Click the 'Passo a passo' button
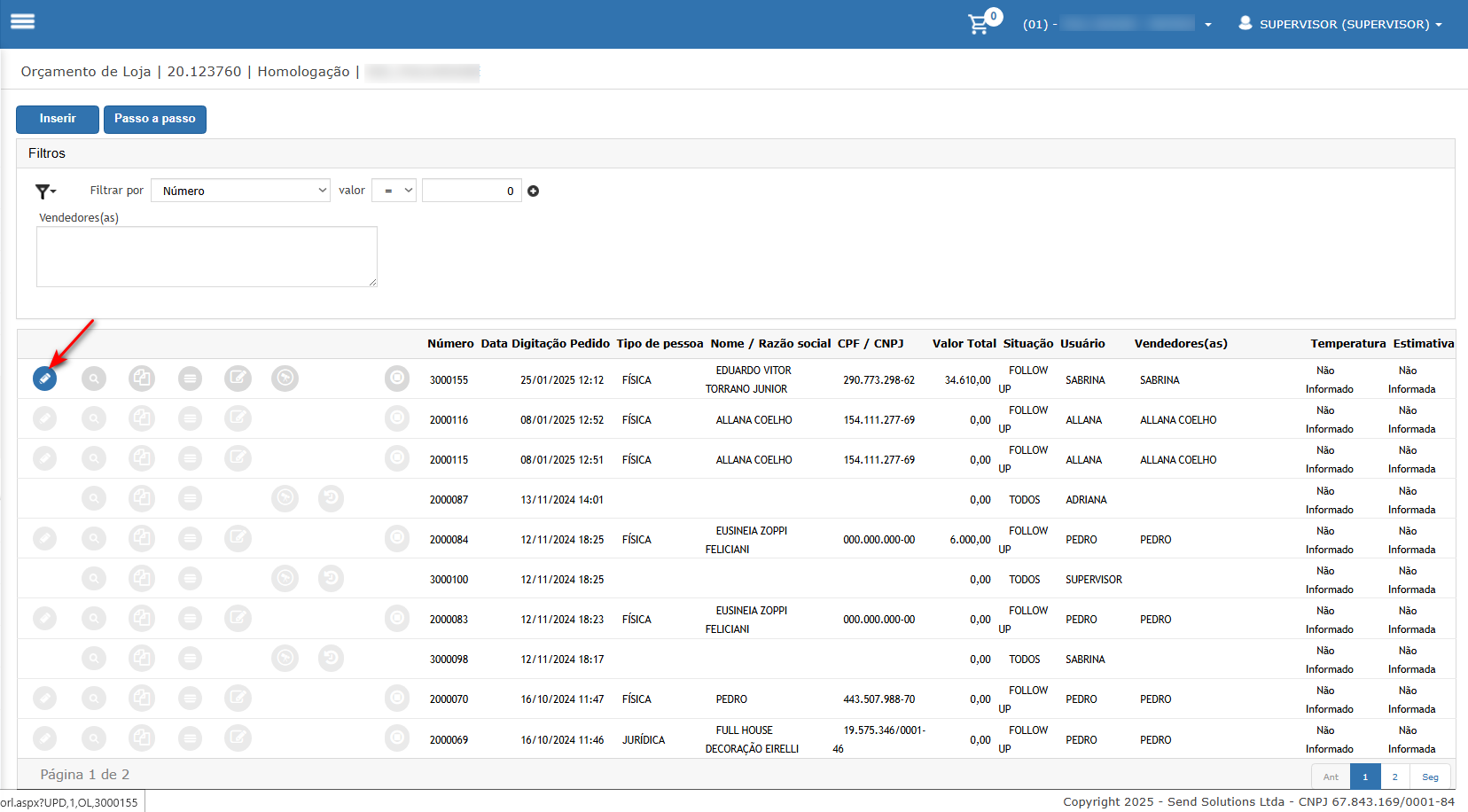The width and height of the screenshot is (1468, 812). (x=155, y=119)
